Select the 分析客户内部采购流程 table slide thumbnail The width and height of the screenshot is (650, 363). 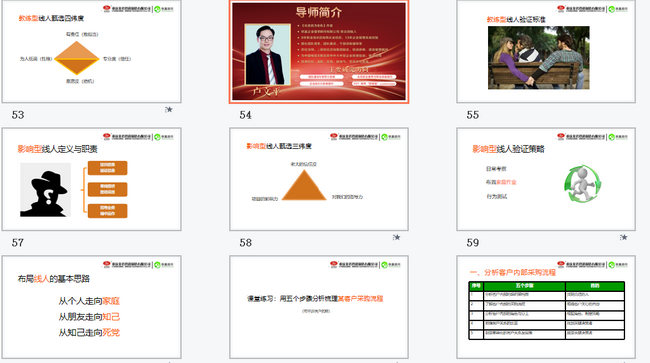(546, 307)
